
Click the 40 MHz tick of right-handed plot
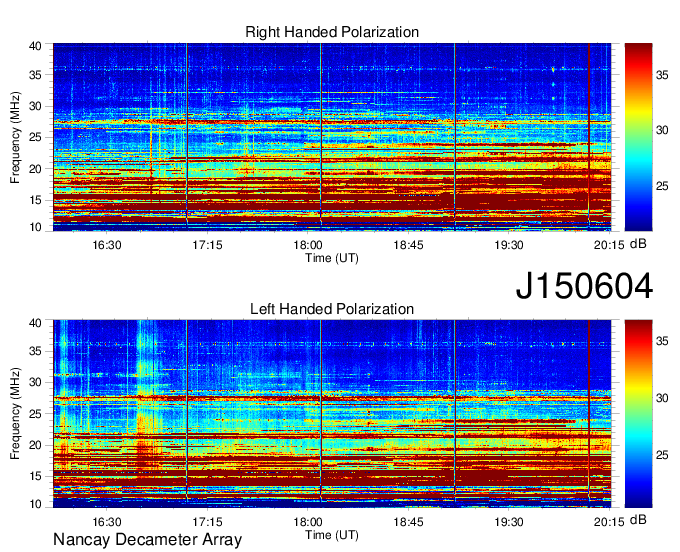coord(35,46)
